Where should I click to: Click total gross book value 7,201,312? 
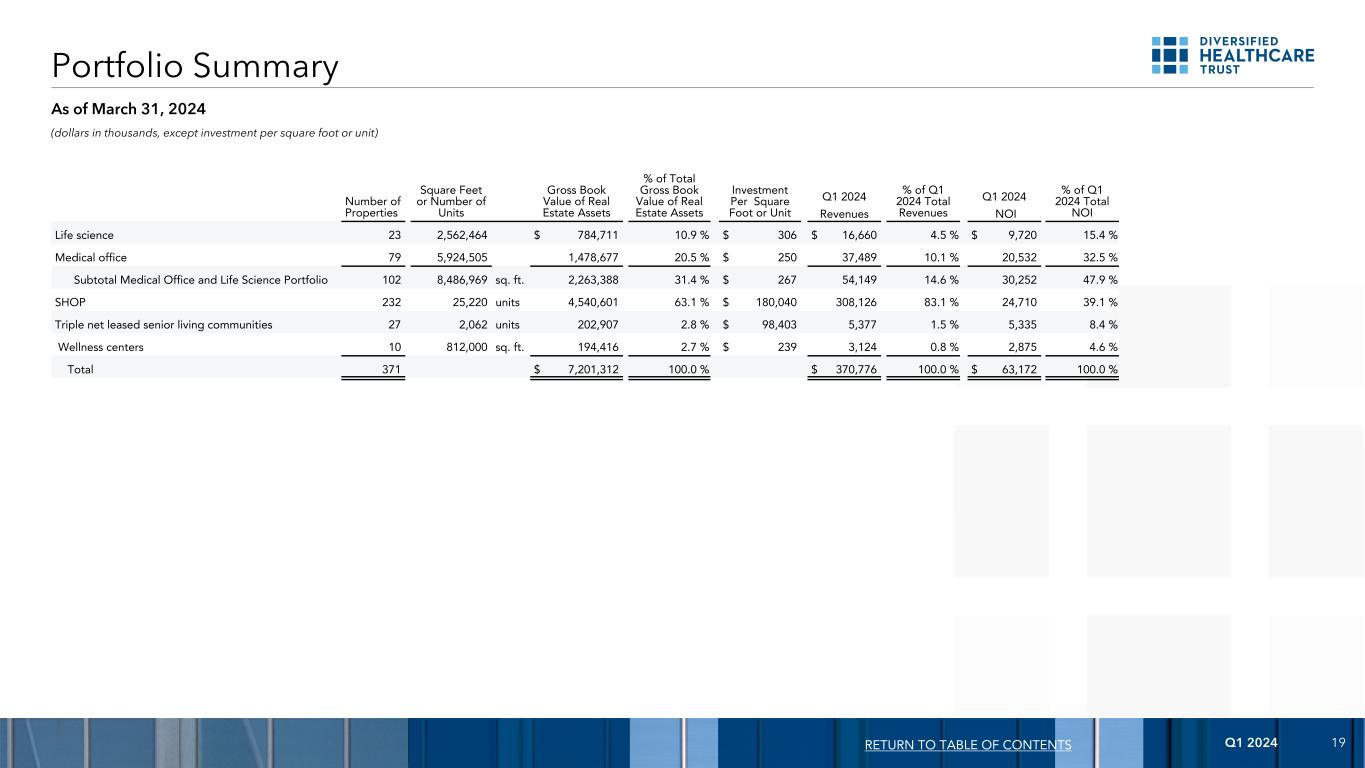tap(586, 370)
